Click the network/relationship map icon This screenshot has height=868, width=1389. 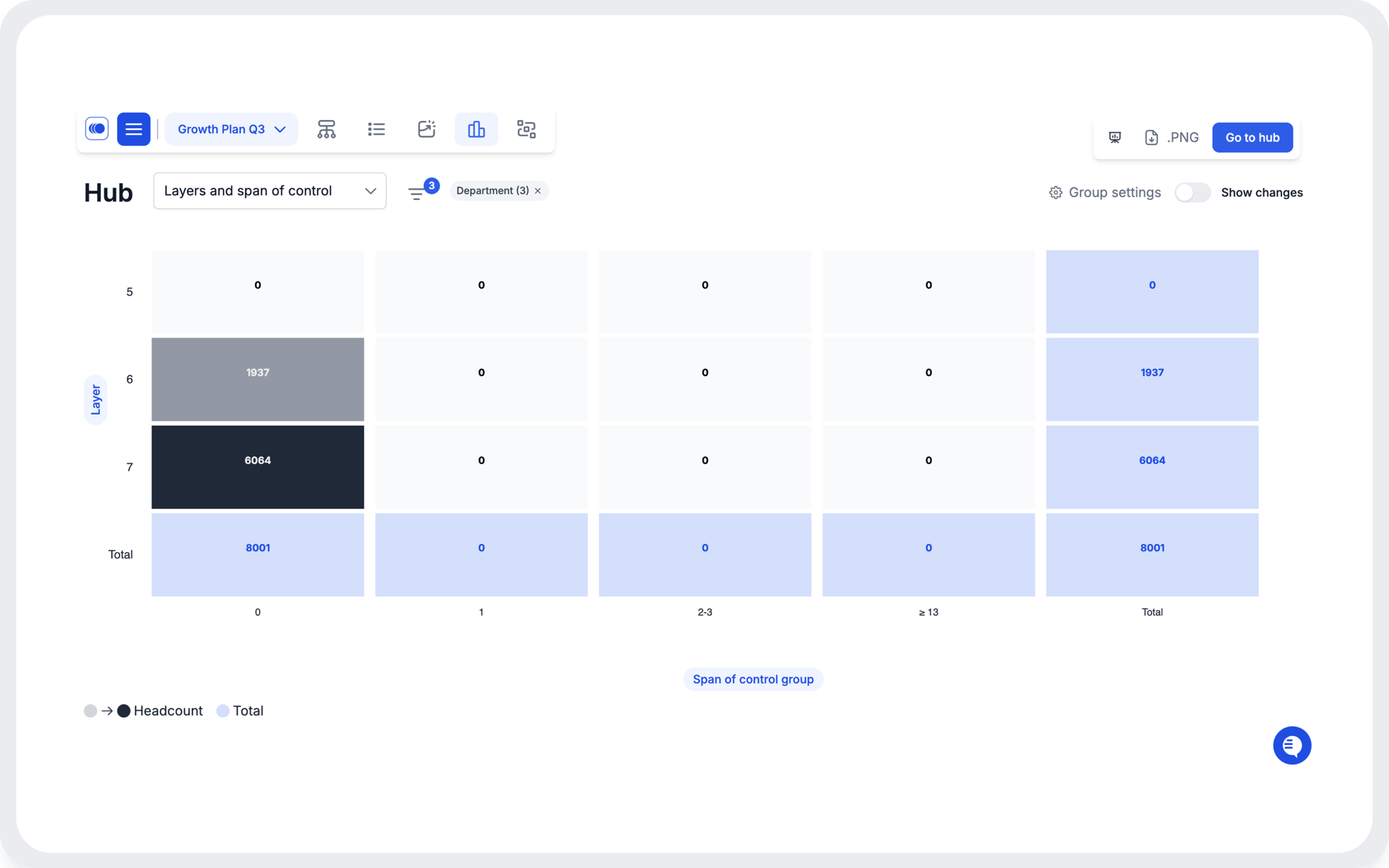click(x=526, y=129)
